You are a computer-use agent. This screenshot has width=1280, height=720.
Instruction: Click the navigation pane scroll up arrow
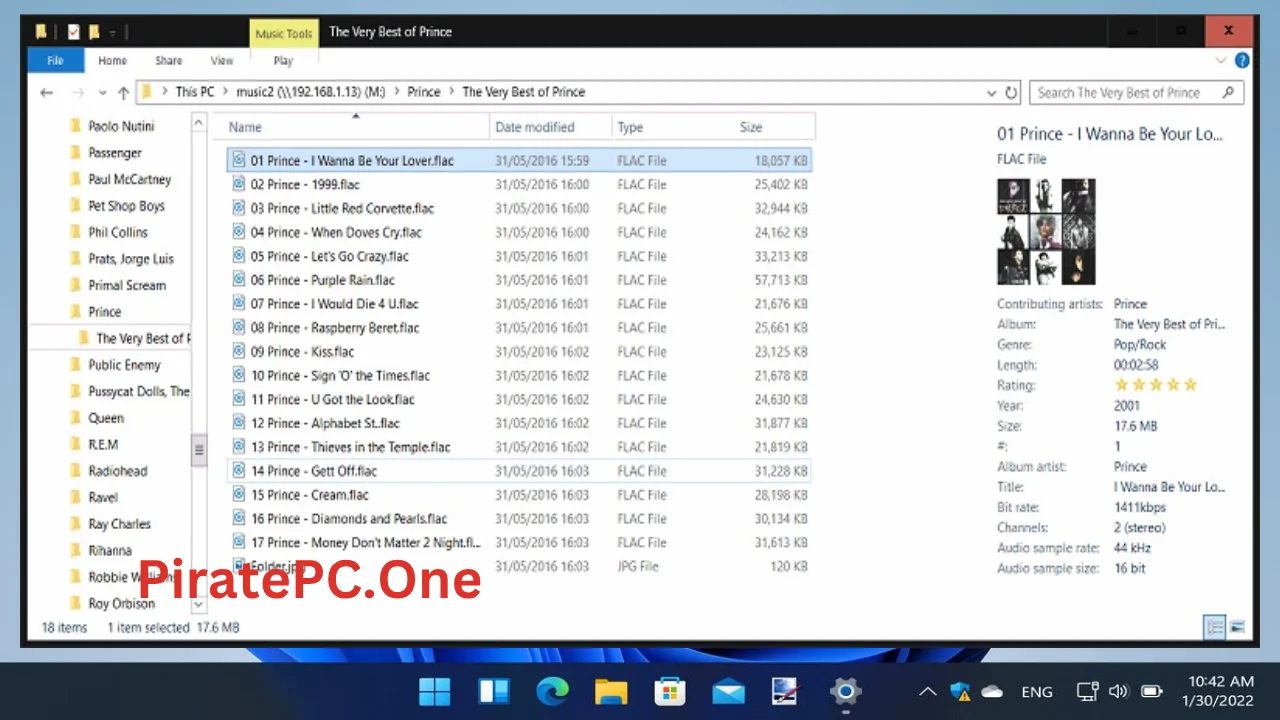[x=198, y=124]
